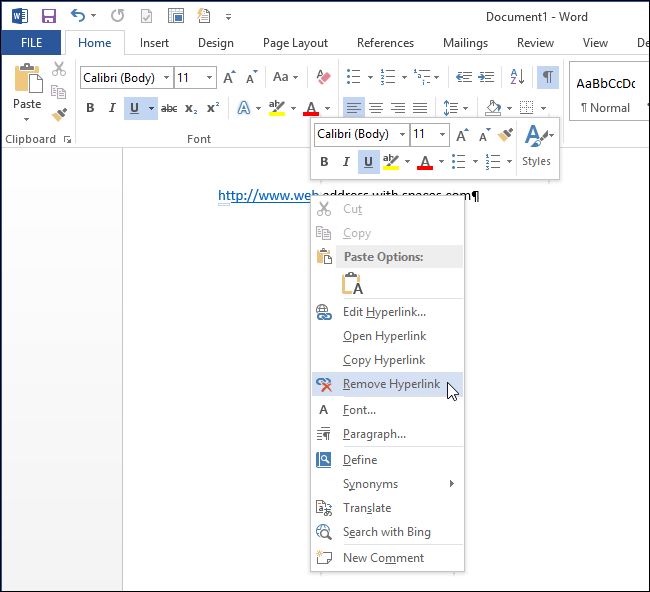Viewport: 650px width, 592px height.
Task: Toggle Underline in the ribbon Font group
Action: tap(134, 109)
